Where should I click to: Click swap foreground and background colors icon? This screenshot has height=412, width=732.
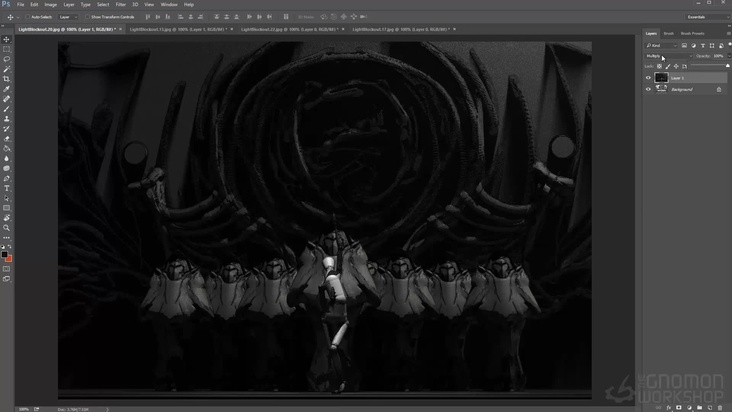(x=10, y=247)
